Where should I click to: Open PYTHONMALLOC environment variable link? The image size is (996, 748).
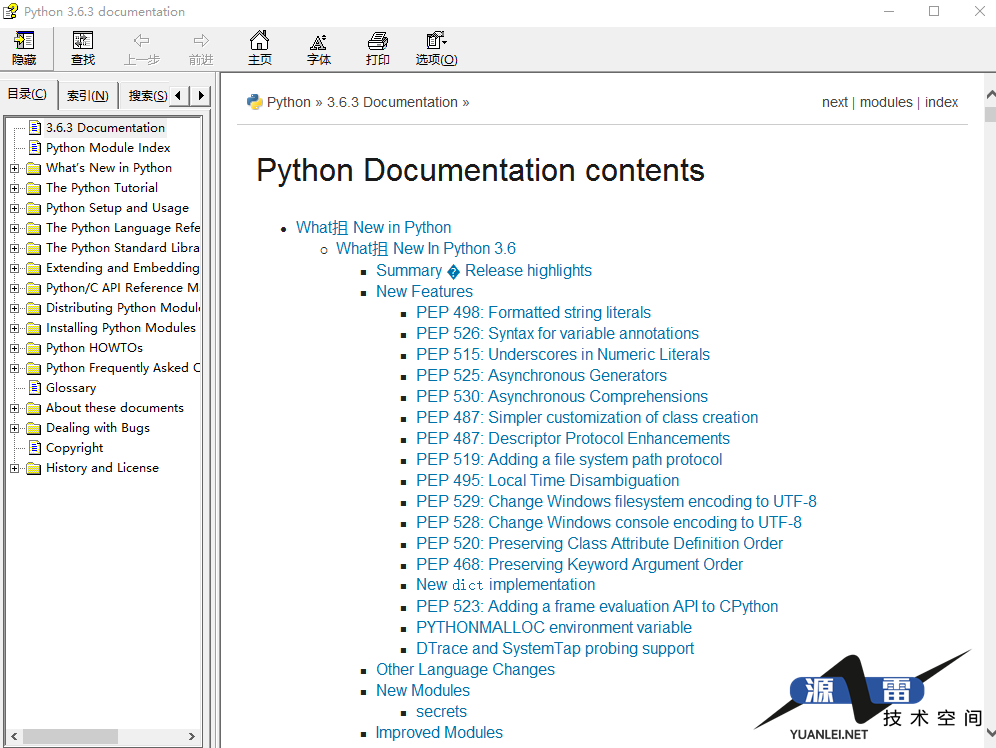[554, 627]
